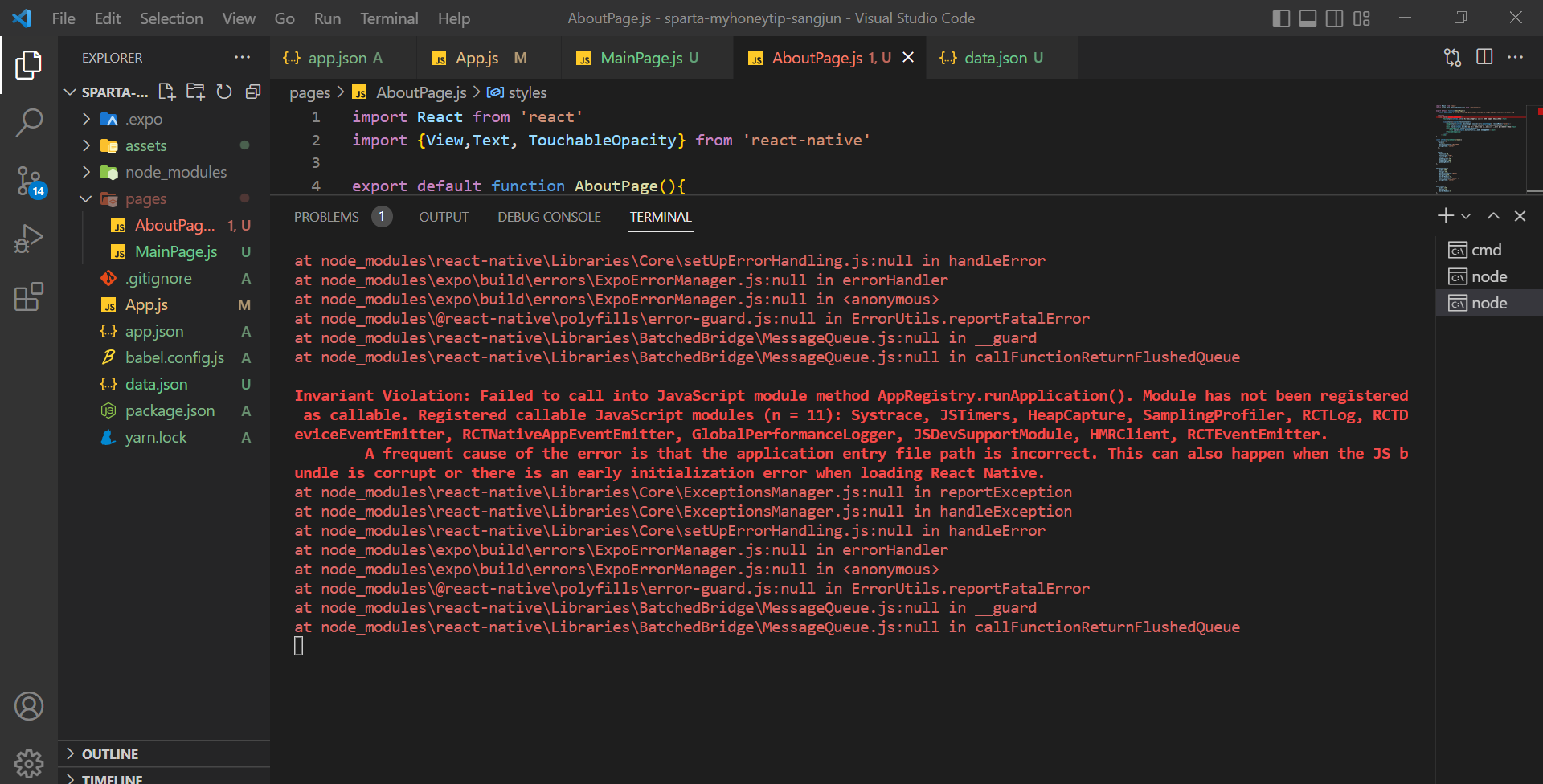The width and height of the screenshot is (1543, 784).
Task: Open AboutPage.js in the file tree
Action: 164,226
